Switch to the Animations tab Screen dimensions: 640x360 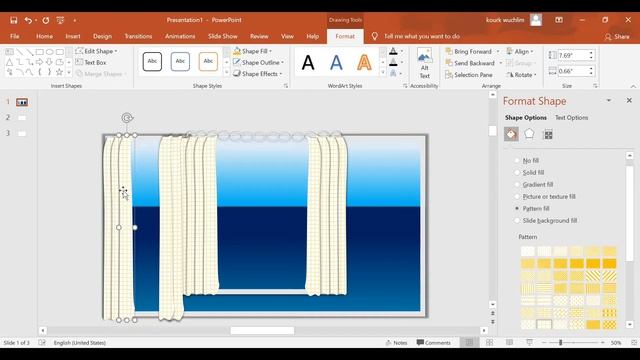click(x=180, y=36)
